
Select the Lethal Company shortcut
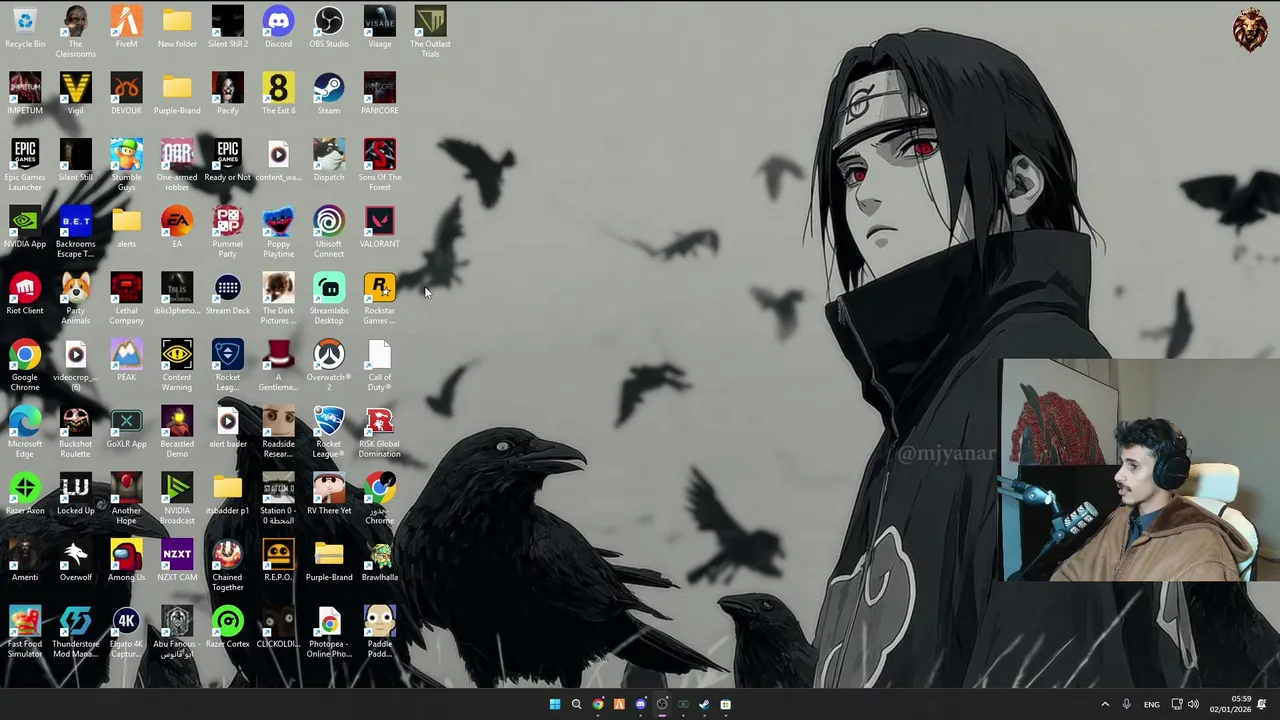(x=126, y=300)
